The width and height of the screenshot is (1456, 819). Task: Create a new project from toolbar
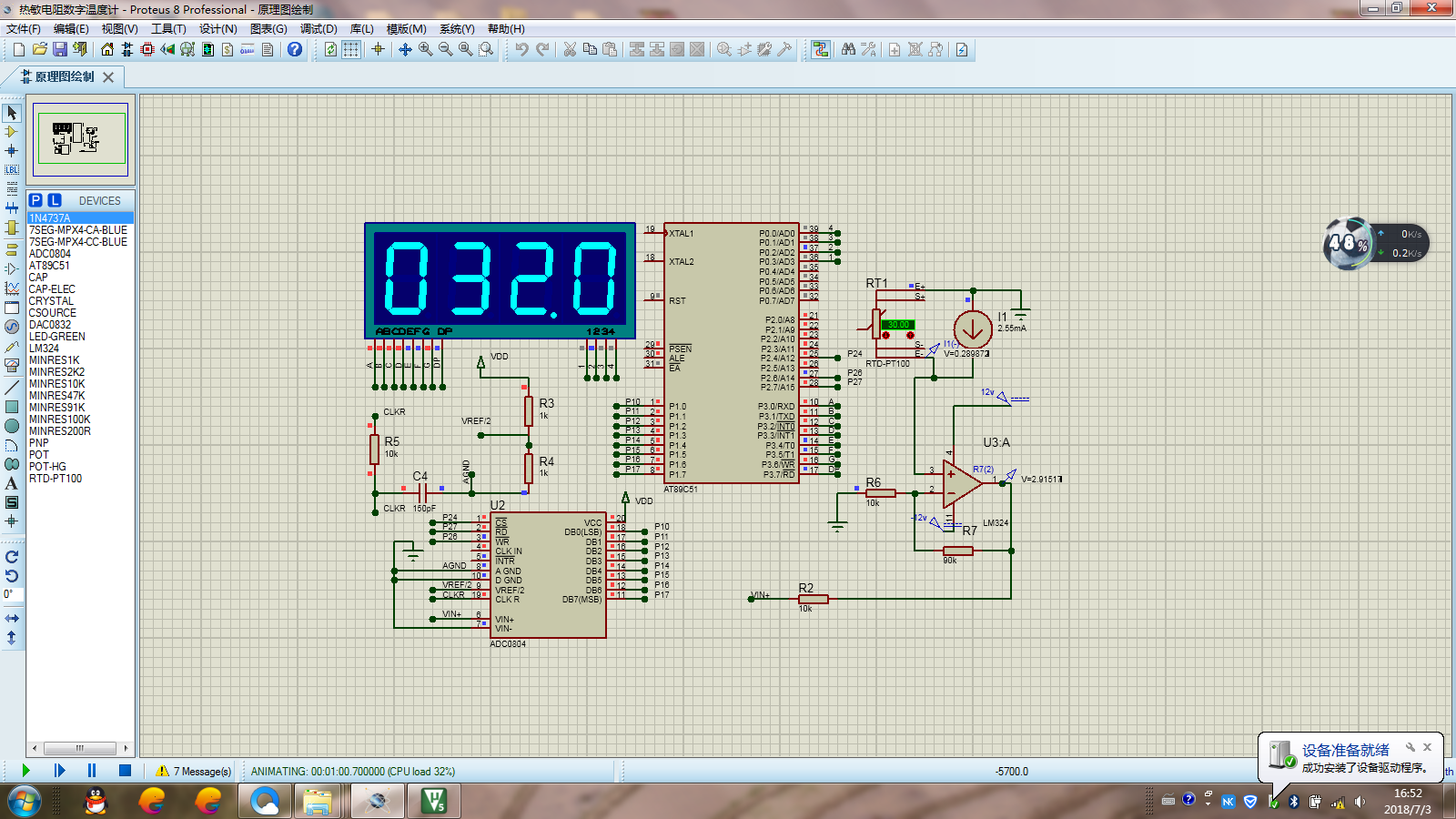tap(19, 49)
